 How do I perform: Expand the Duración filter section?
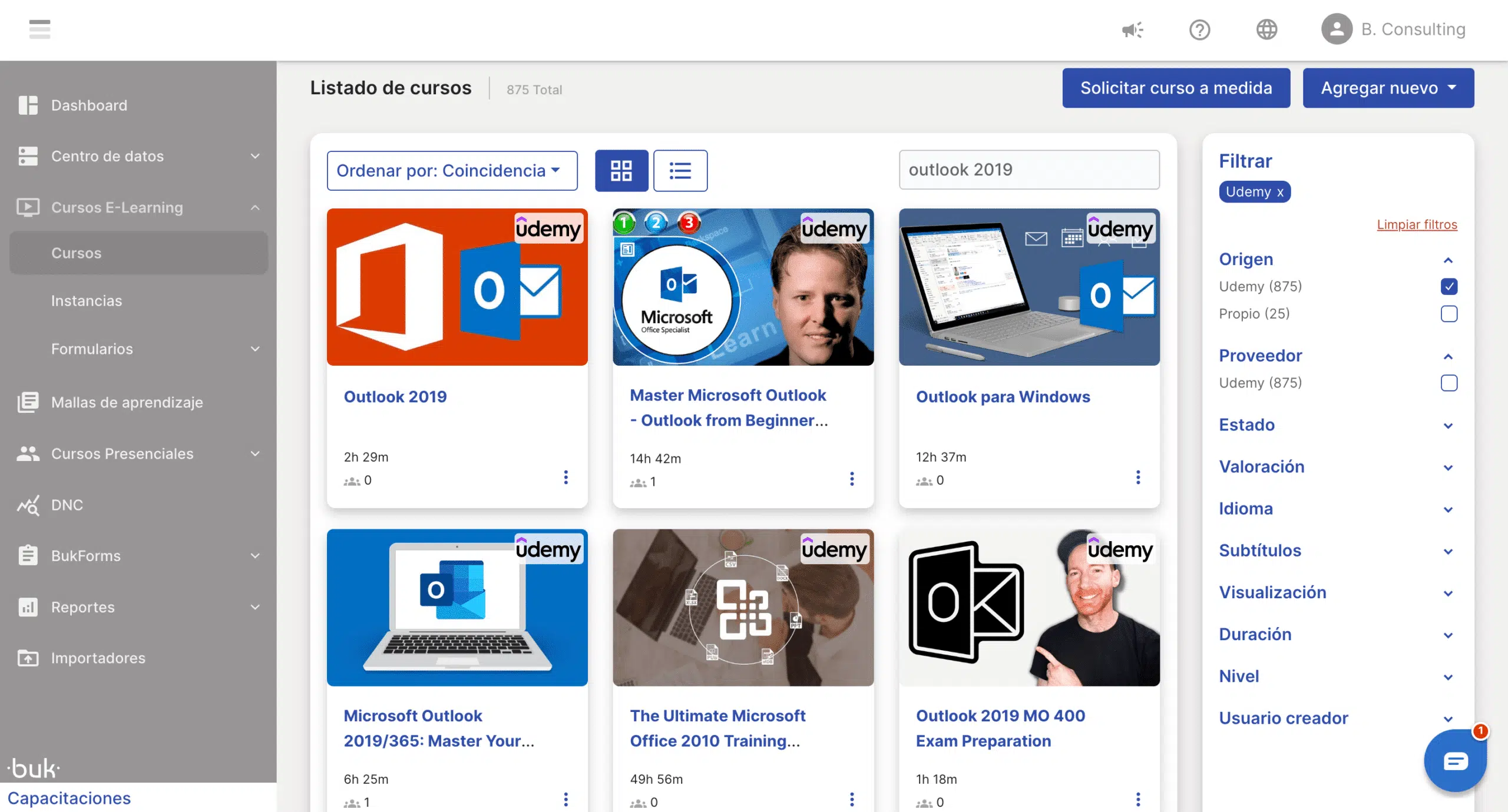tap(1449, 635)
